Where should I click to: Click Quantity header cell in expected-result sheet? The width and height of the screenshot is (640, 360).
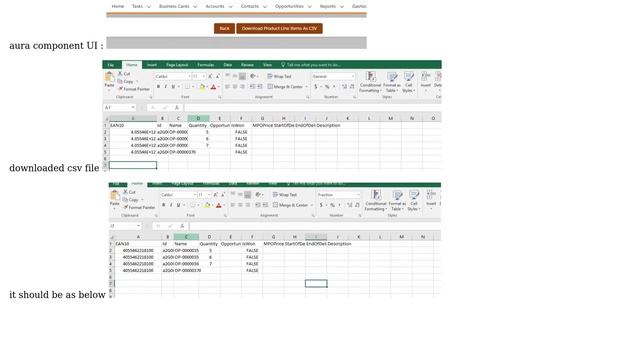[209, 244]
